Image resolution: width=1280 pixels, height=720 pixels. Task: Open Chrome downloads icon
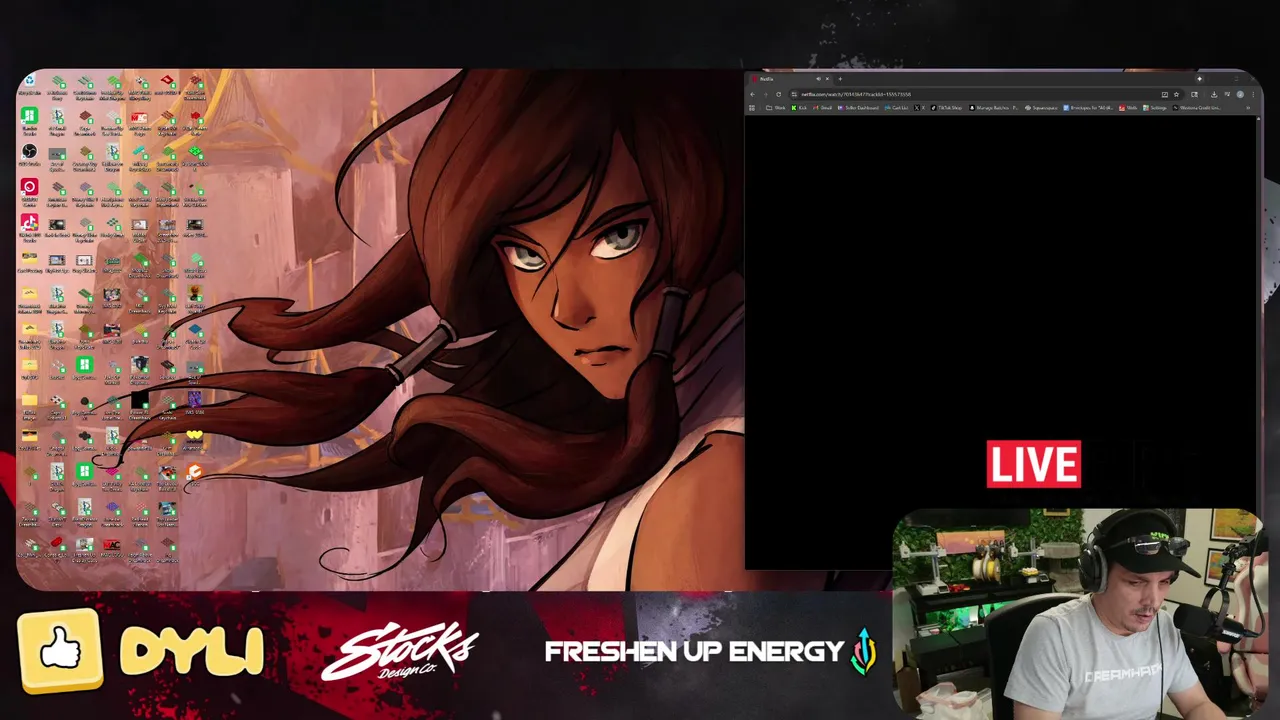tap(1213, 94)
